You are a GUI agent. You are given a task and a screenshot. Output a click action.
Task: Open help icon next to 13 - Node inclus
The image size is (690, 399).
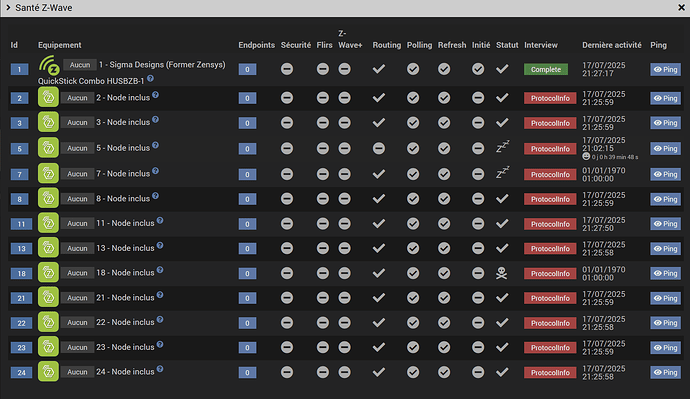pyautogui.click(x=160, y=245)
